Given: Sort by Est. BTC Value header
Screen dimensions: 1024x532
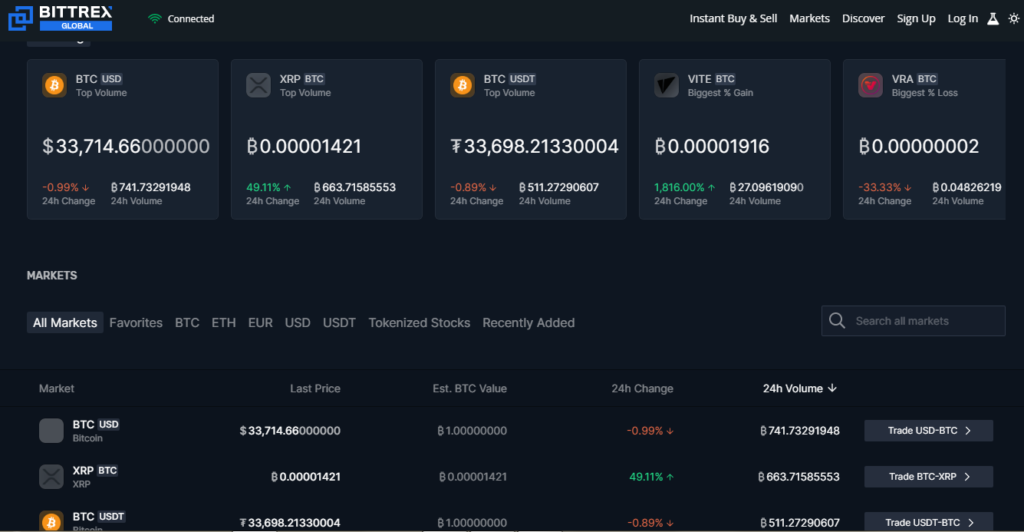Looking at the screenshot, I should point(470,388).
